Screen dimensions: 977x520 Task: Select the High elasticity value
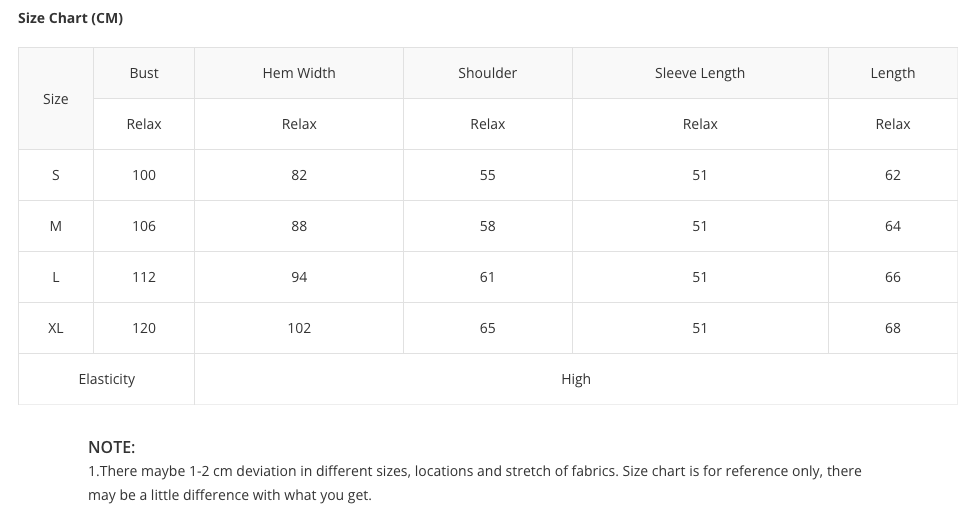coord(576,379)
